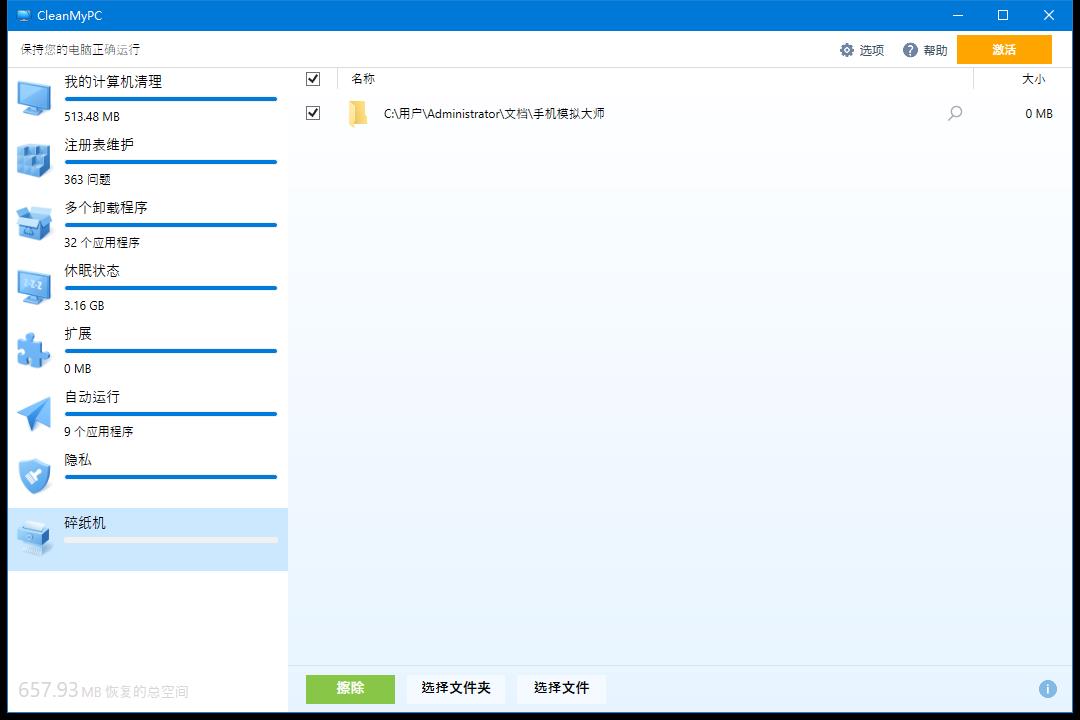Click the registry cubes icon for 注册表维护
1080x720 pixels.
coord(34,161)
